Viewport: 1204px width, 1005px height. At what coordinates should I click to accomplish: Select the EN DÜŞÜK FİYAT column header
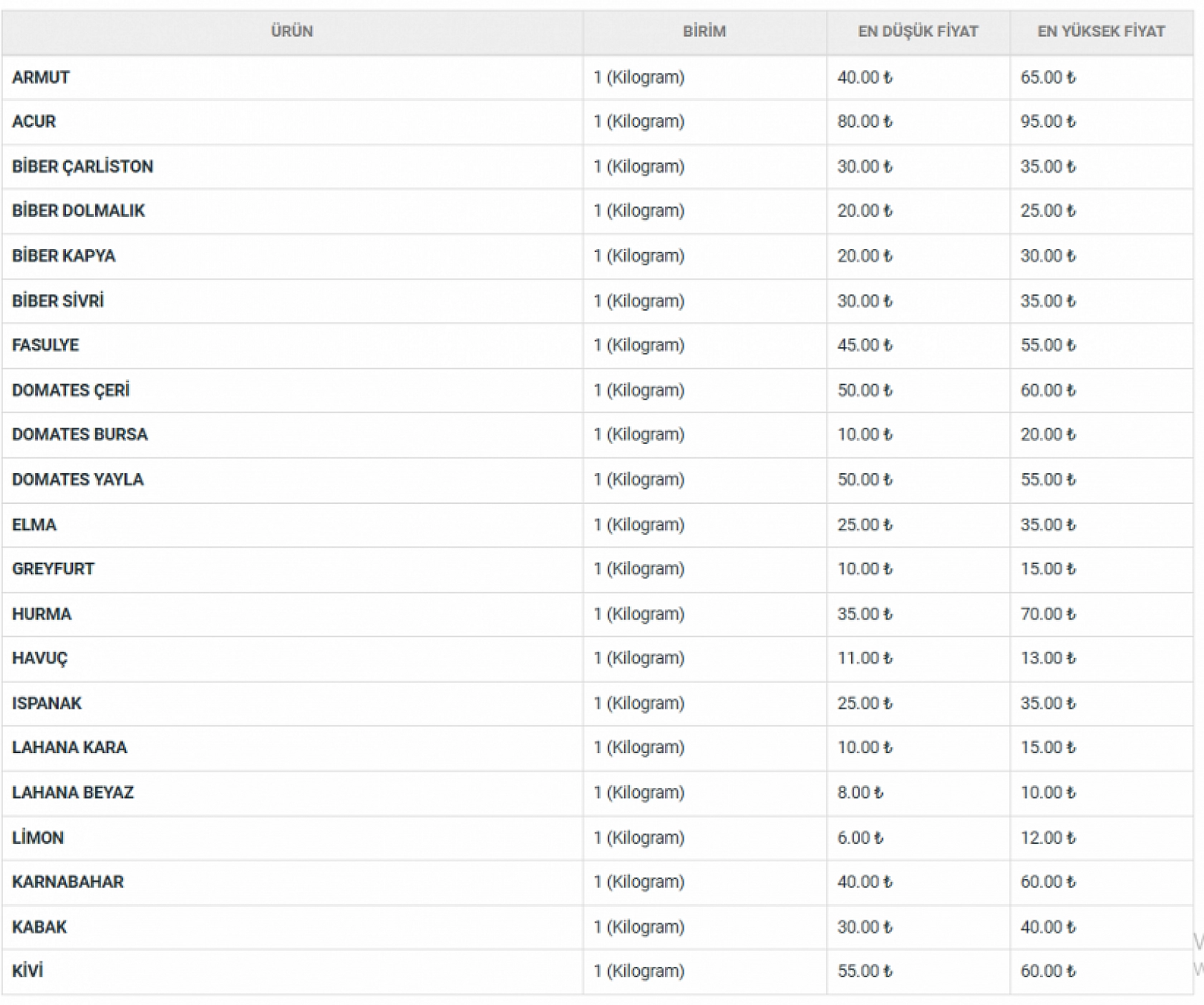(x=918, y=31)
